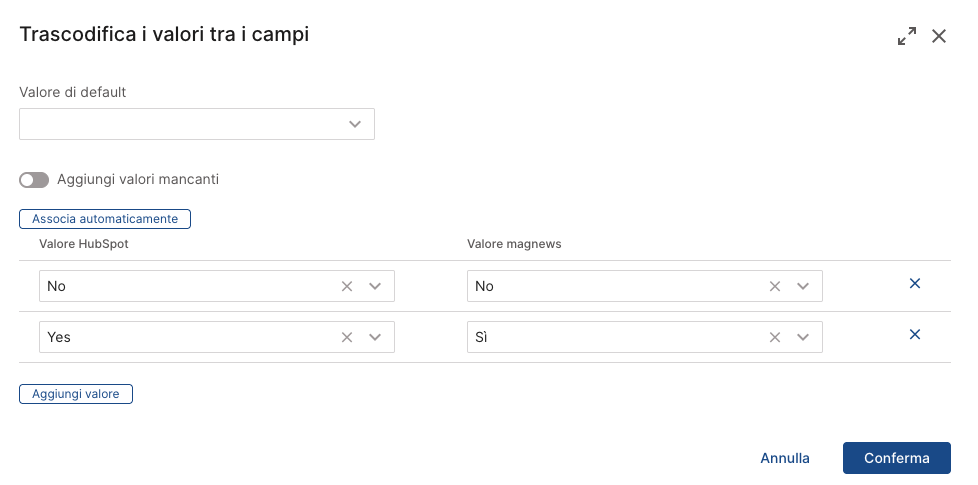Delete the No mapping row
978x485 pixels.
tap(914, 284)
